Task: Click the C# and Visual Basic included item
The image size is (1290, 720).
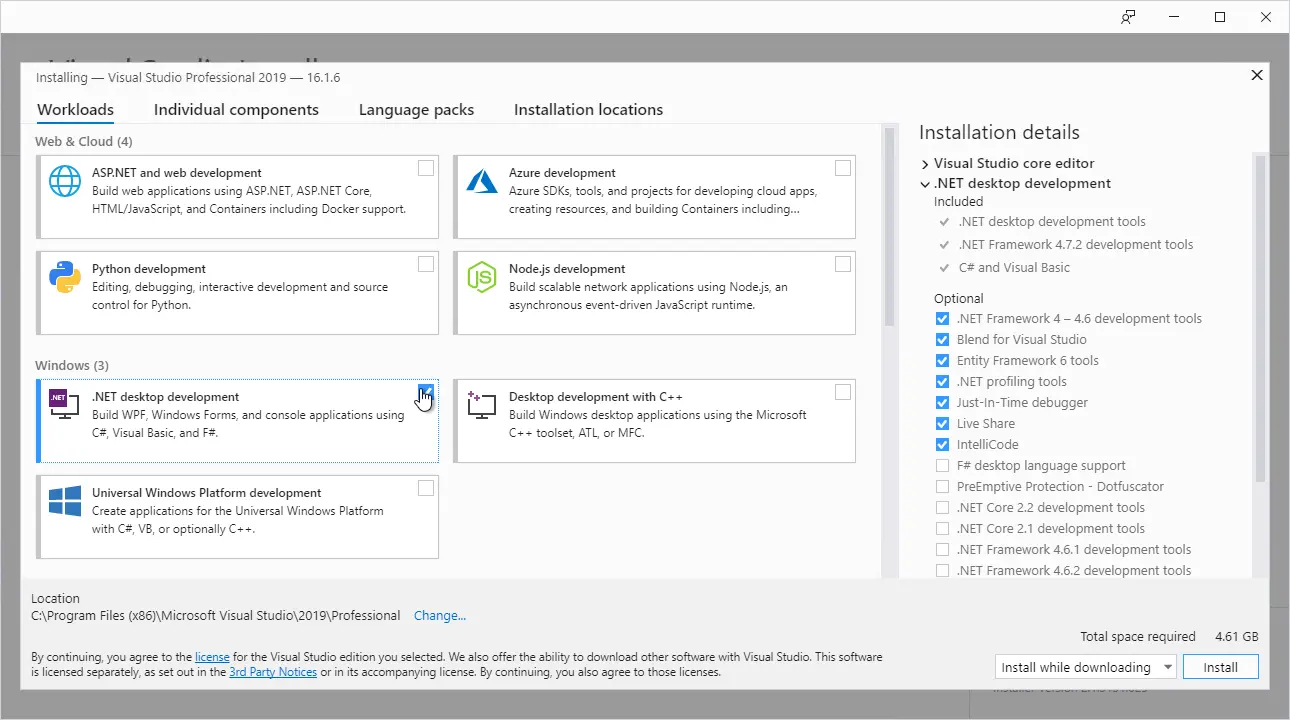Action: [1014, 268]
